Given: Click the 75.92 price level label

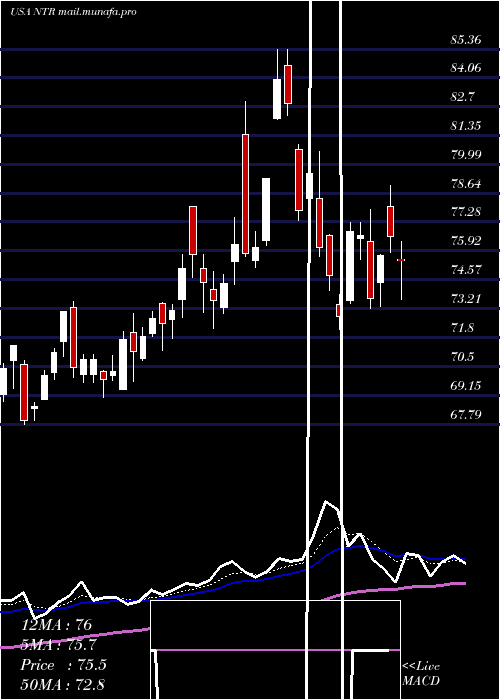Looking at the screenshot, I should point(466,241).
